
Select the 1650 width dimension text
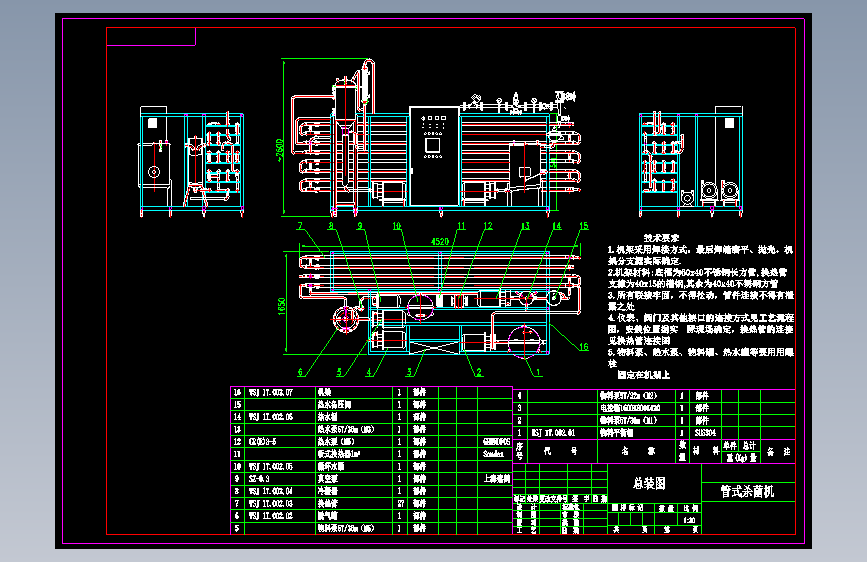pos(281,306)
